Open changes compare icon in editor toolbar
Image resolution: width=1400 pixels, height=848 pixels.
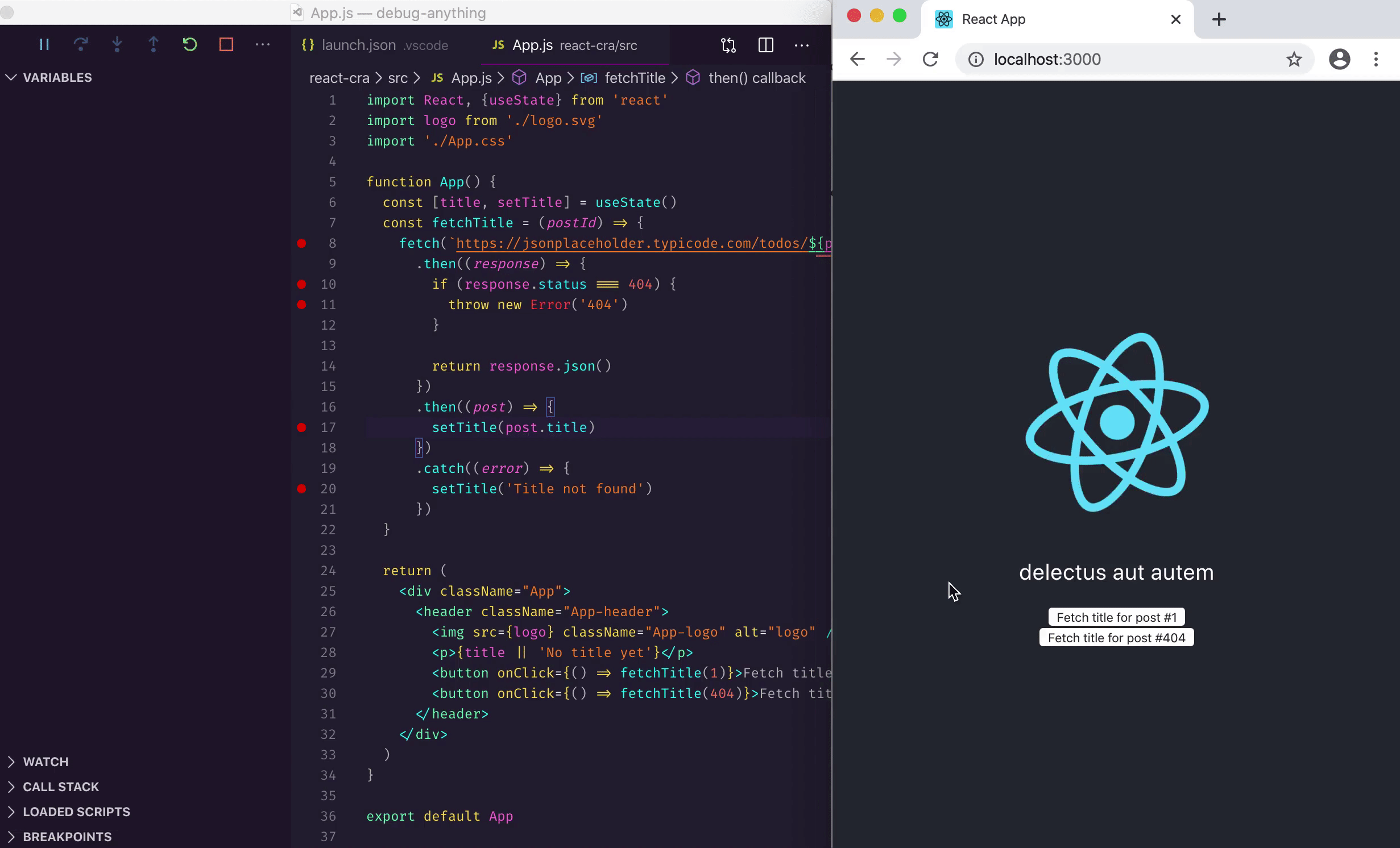[x=728, y=45]
